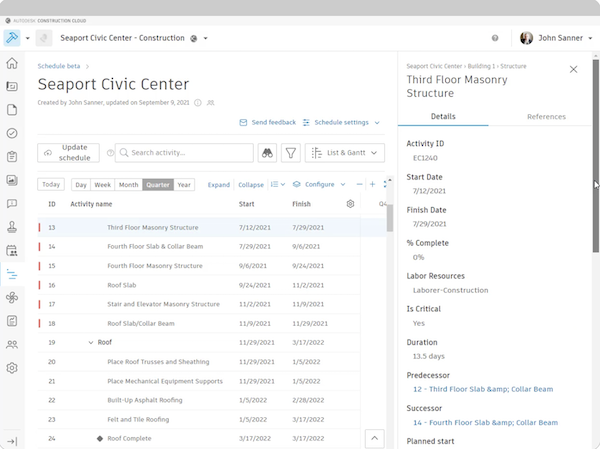
Task: Select the Roof Complete milestone row
Action: click(199, 439)
